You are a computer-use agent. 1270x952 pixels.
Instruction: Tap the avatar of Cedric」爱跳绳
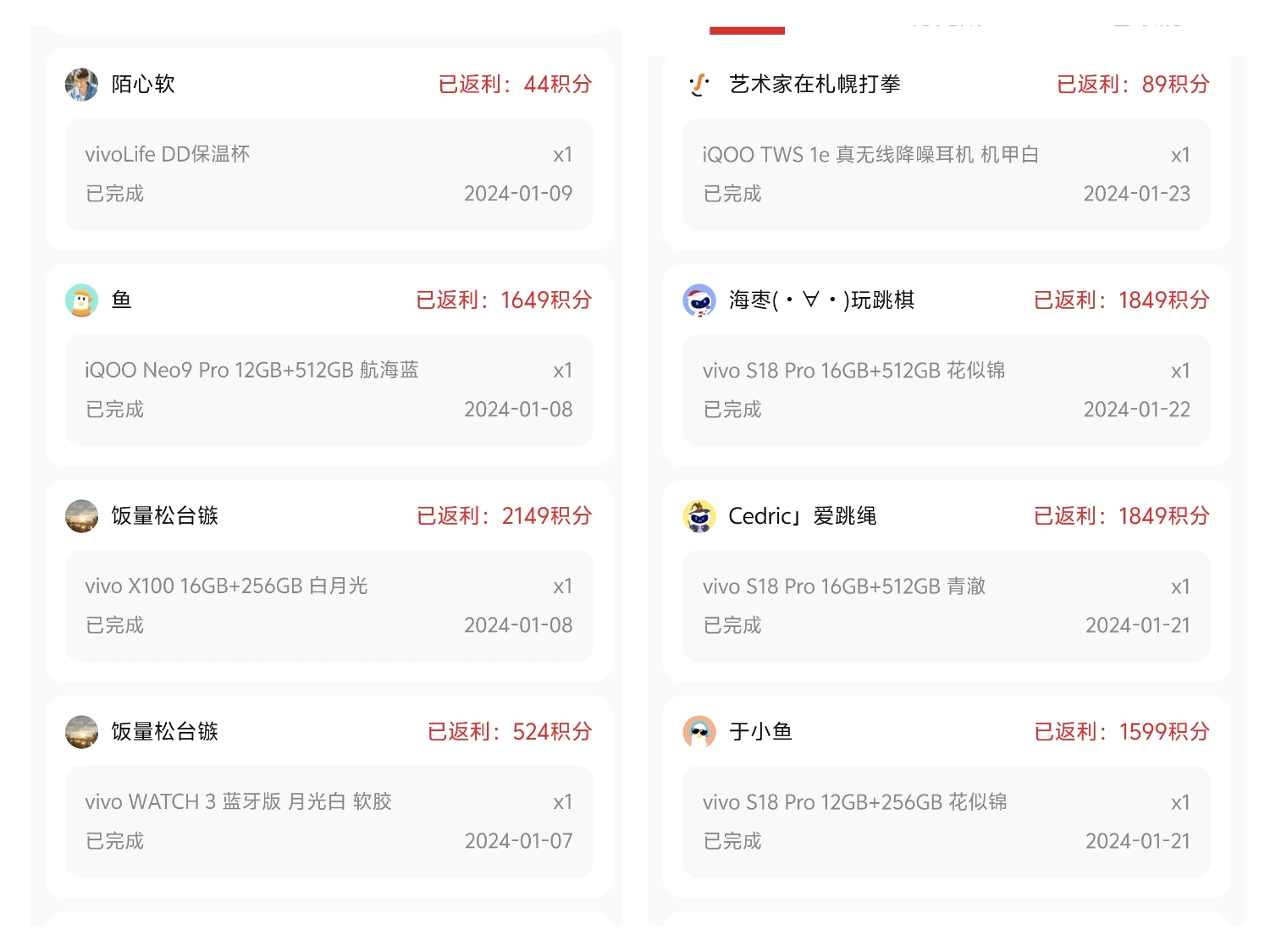coord(699,516)
